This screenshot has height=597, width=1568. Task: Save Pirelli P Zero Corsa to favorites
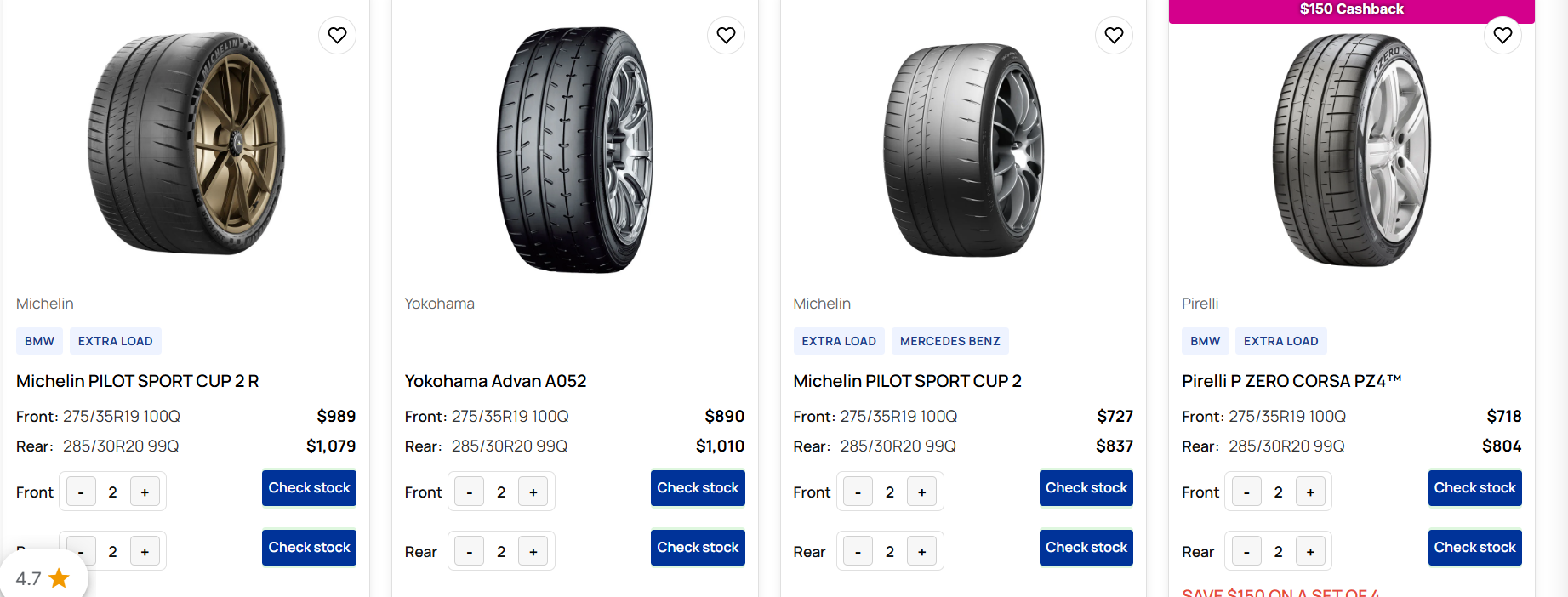coord(1502,36)
